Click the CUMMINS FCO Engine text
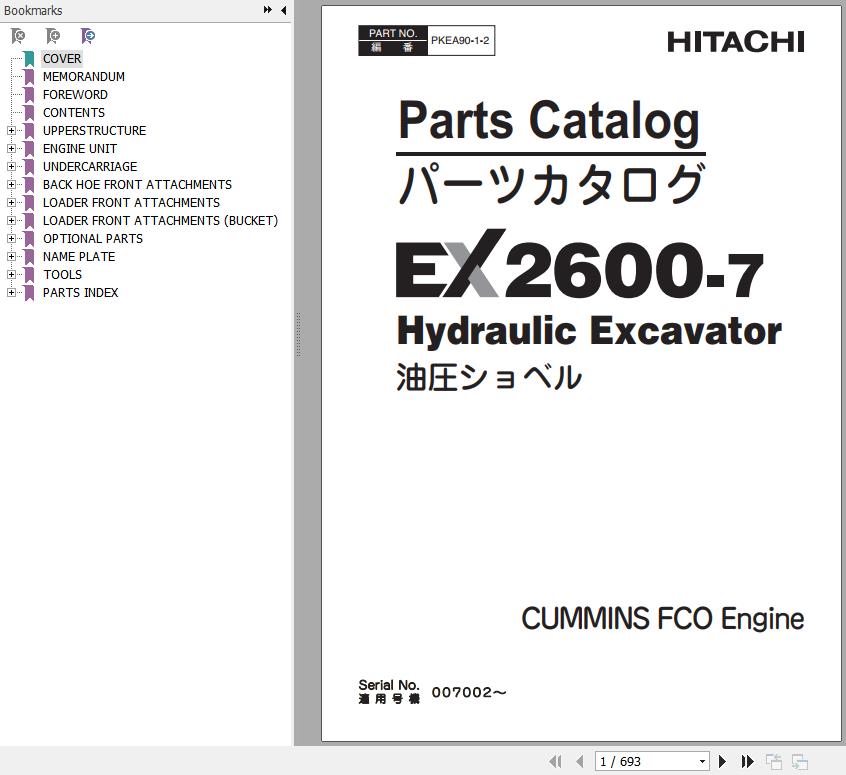Viewport: 846px width, 775px height. pos(663,618)
